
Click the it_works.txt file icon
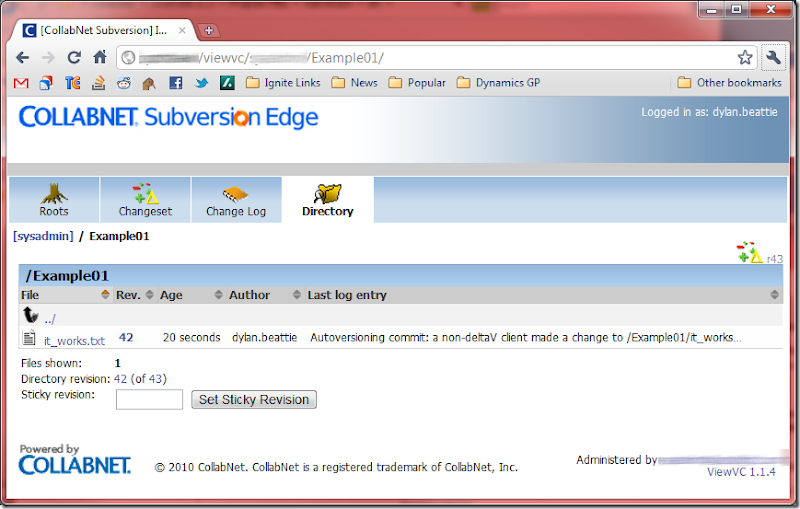point(29,338)
